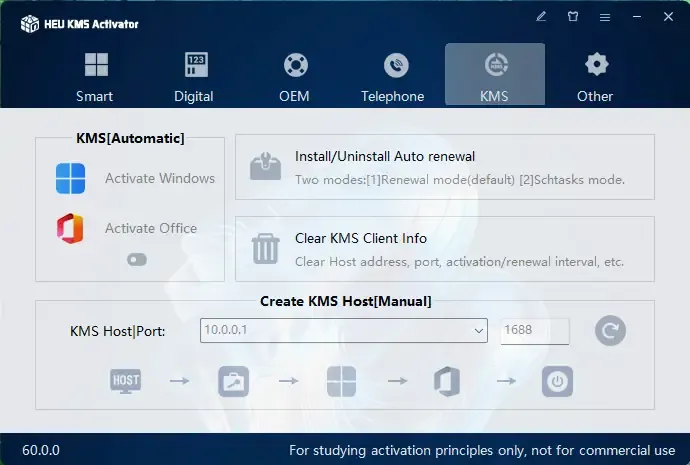This screenshot has height=465, width=690.
Task: Click Activate Windows text button
Action: pyautogui.click(x=160, y=178)
